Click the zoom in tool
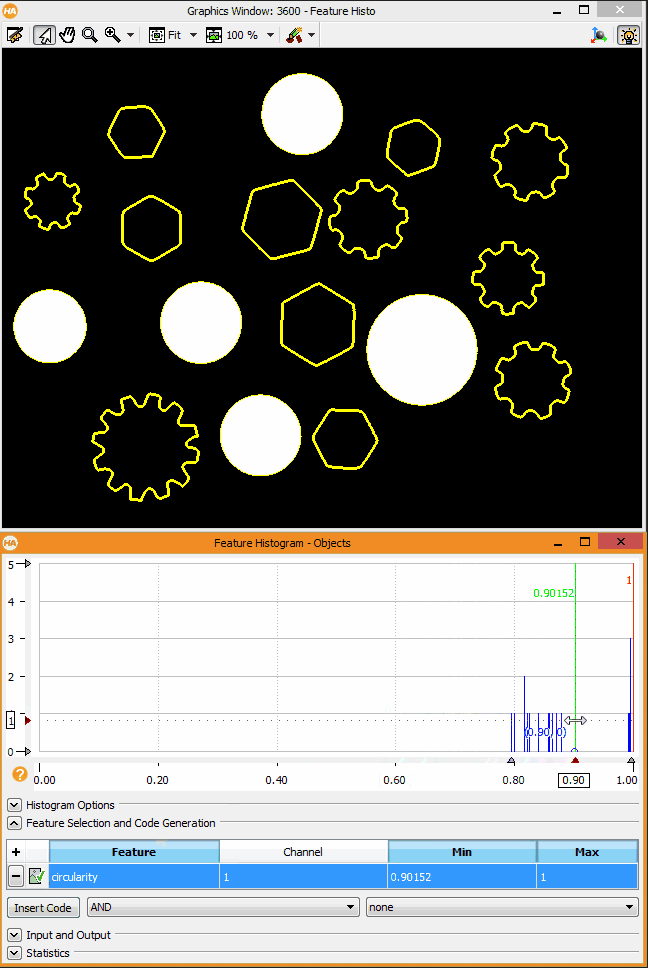This screenshot has height=968, width=648. pyautogui.click(x=112, y=35)
